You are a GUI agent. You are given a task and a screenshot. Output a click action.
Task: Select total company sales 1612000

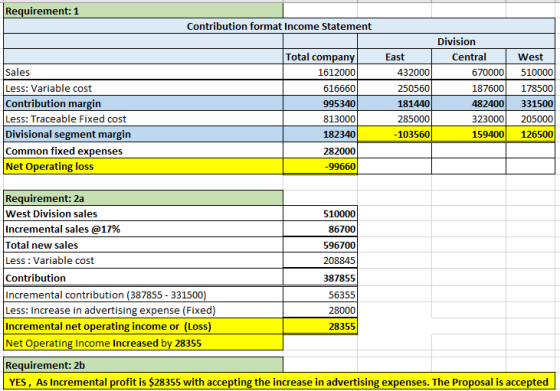tap(320, 72)
